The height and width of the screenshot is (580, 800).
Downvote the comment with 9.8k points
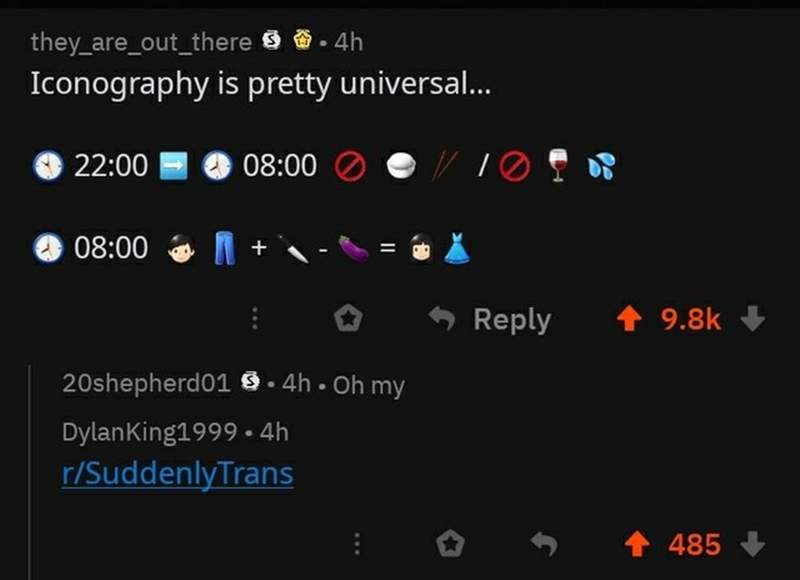753,318
